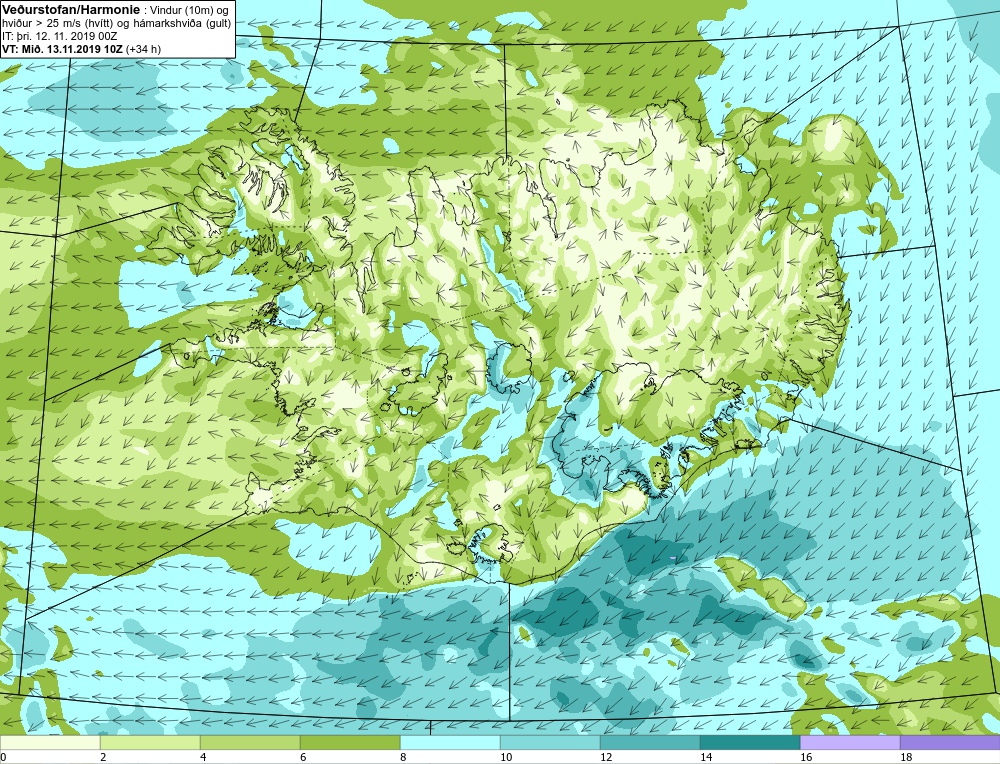Click the 6–8 m/s olive green legend swatch

click(x=350, y=743)
